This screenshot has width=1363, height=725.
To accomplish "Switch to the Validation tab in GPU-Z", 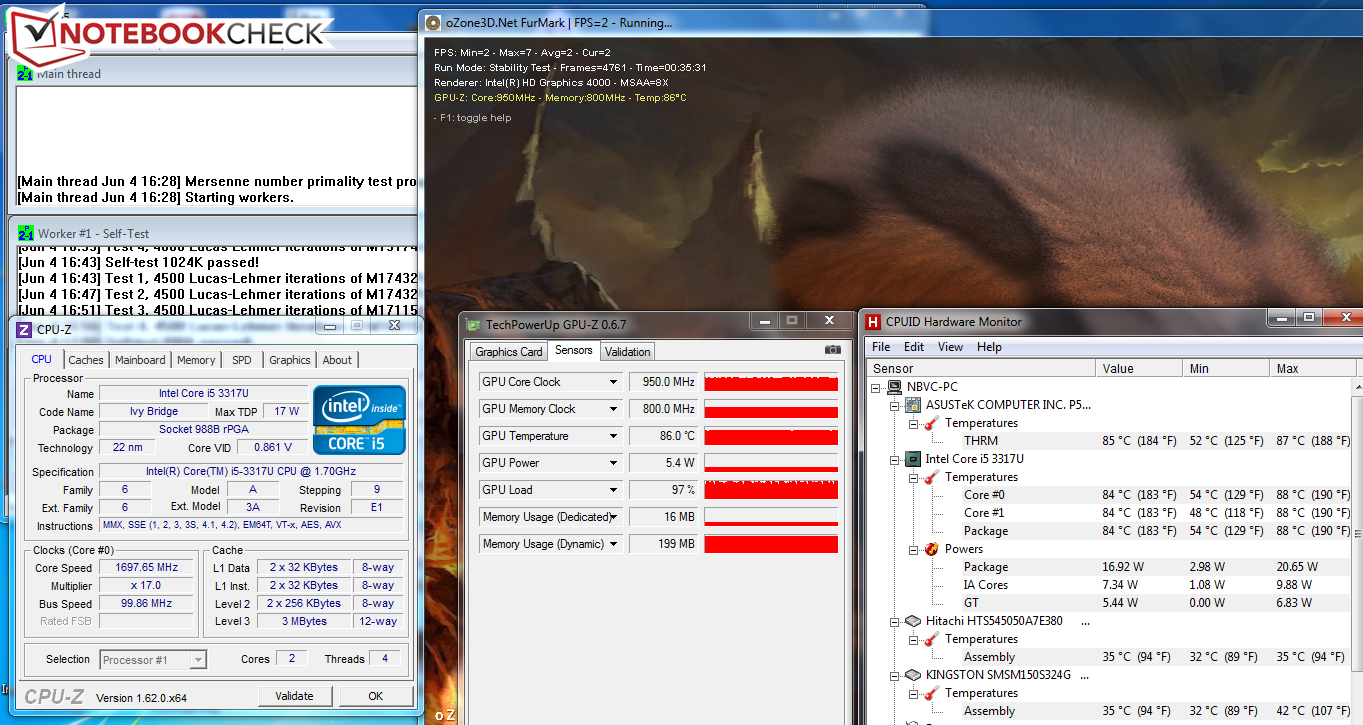I will tap(628, 352).
